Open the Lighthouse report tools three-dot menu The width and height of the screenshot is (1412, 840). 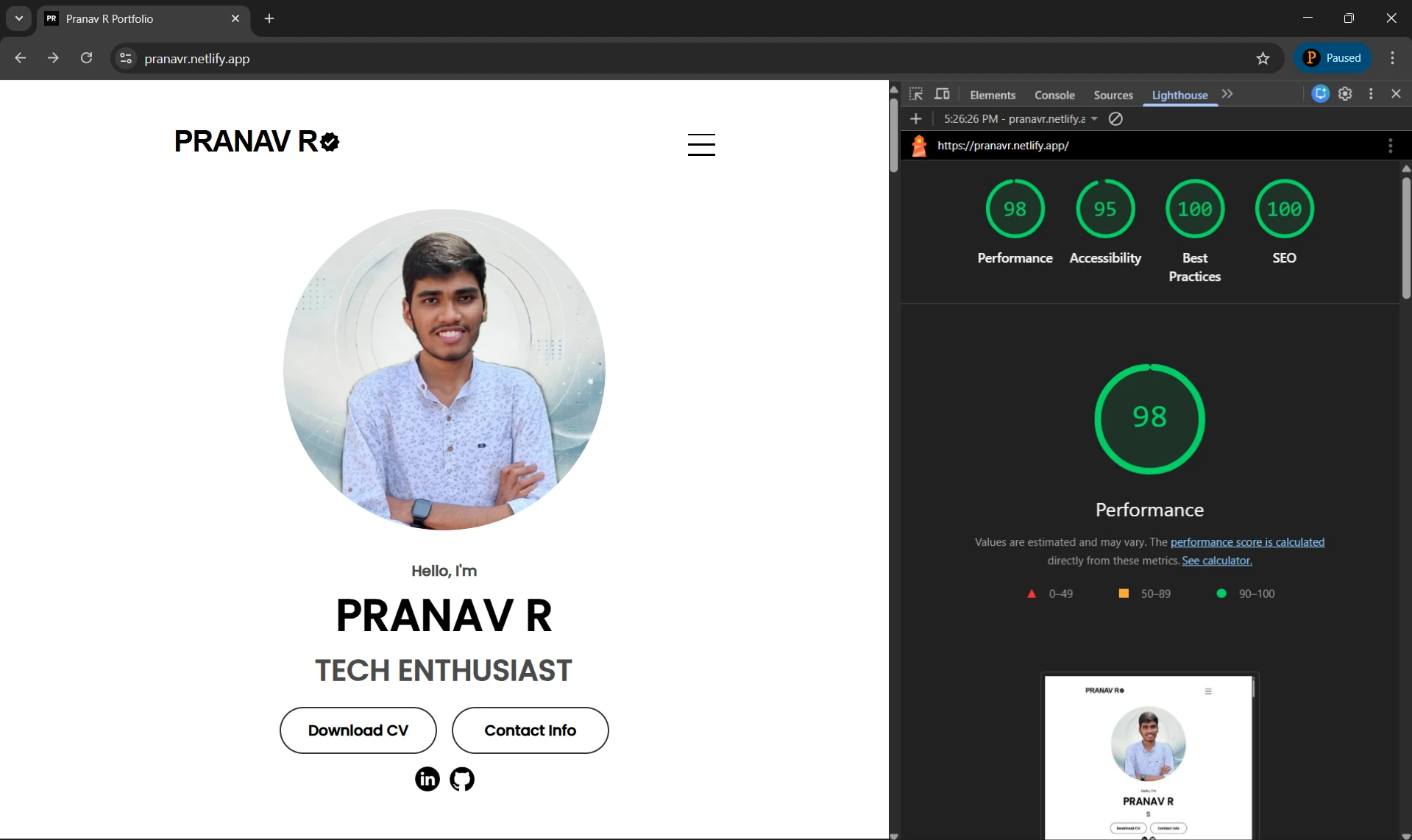1390,146
